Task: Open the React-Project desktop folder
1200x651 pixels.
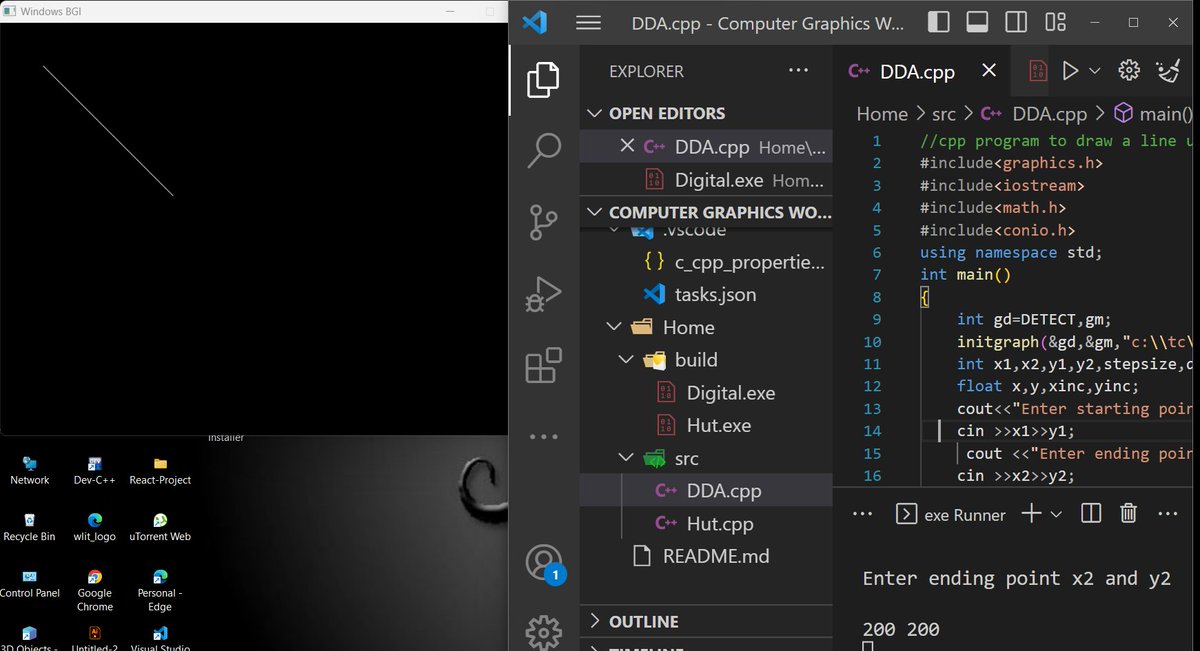Action: (160, 470)
